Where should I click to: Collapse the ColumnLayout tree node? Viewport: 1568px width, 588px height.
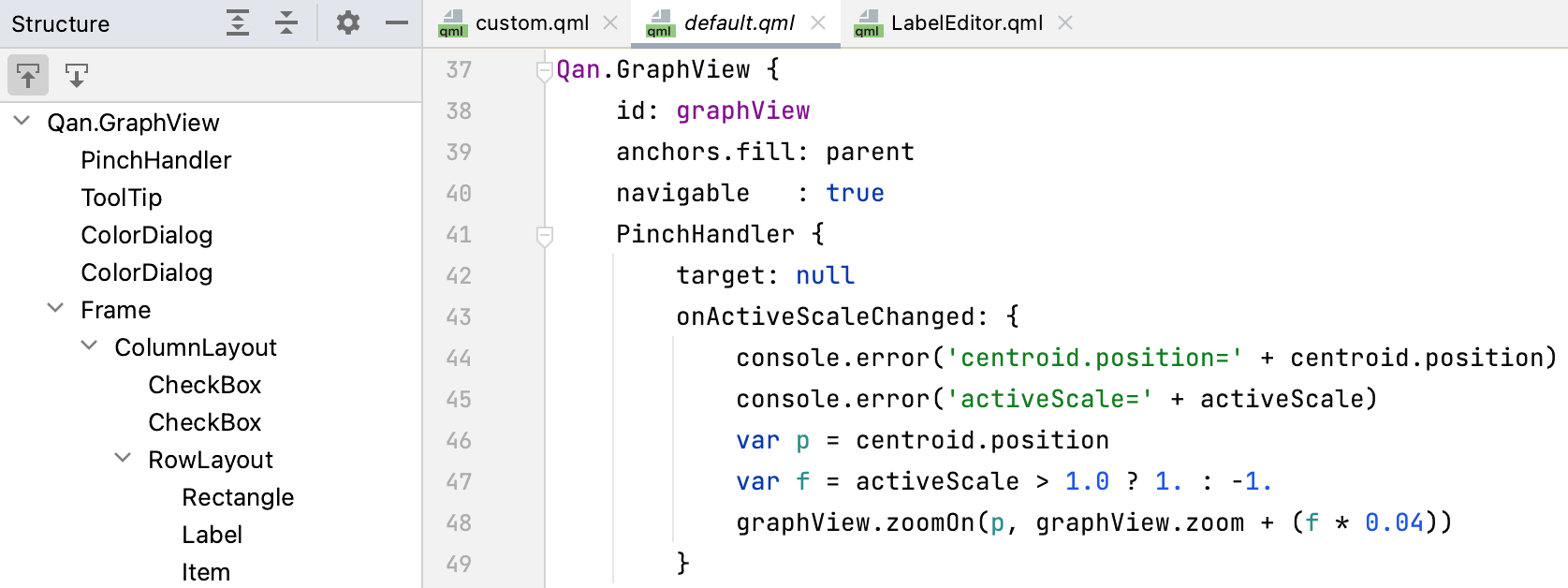point(90,346)
